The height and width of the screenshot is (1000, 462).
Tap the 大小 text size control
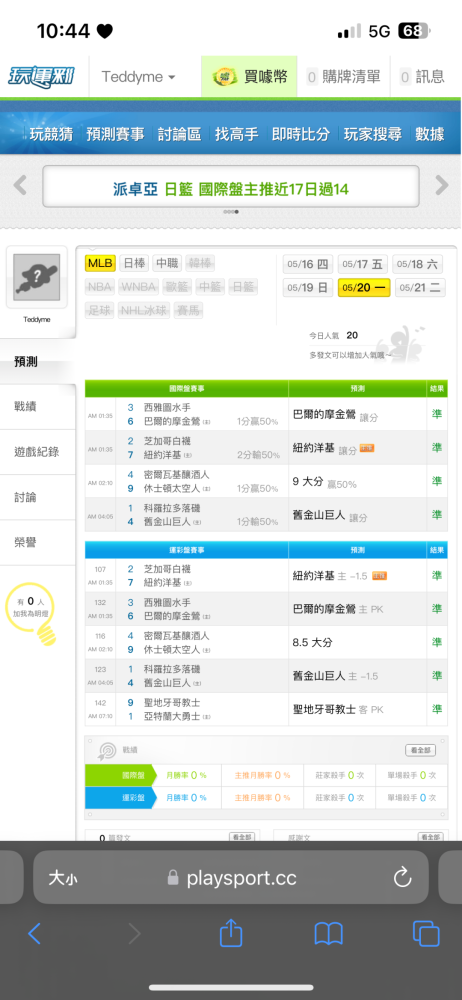pos(63,878)
